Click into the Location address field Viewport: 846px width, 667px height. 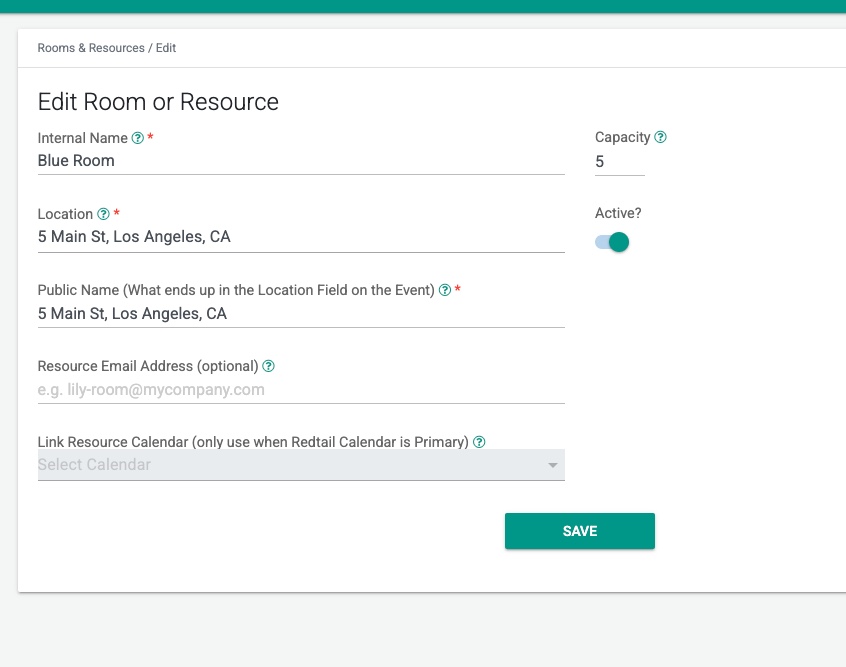(x=300, y=237)
